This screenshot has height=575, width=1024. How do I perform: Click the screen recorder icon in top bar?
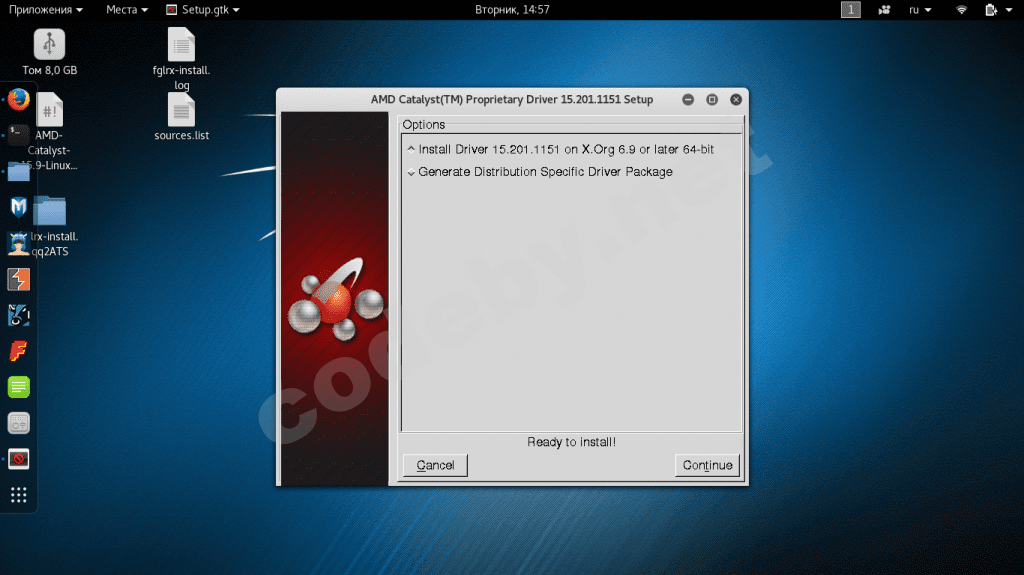[x=883, y=10]
